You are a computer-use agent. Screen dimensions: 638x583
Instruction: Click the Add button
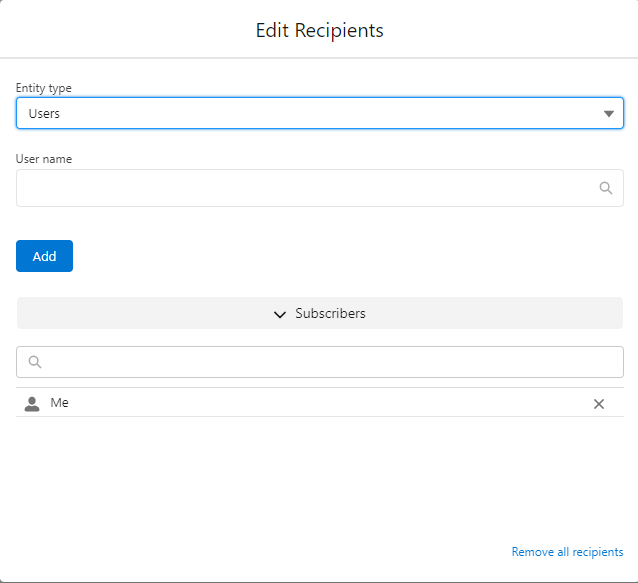pyautogui.click(x=44, y=256)
